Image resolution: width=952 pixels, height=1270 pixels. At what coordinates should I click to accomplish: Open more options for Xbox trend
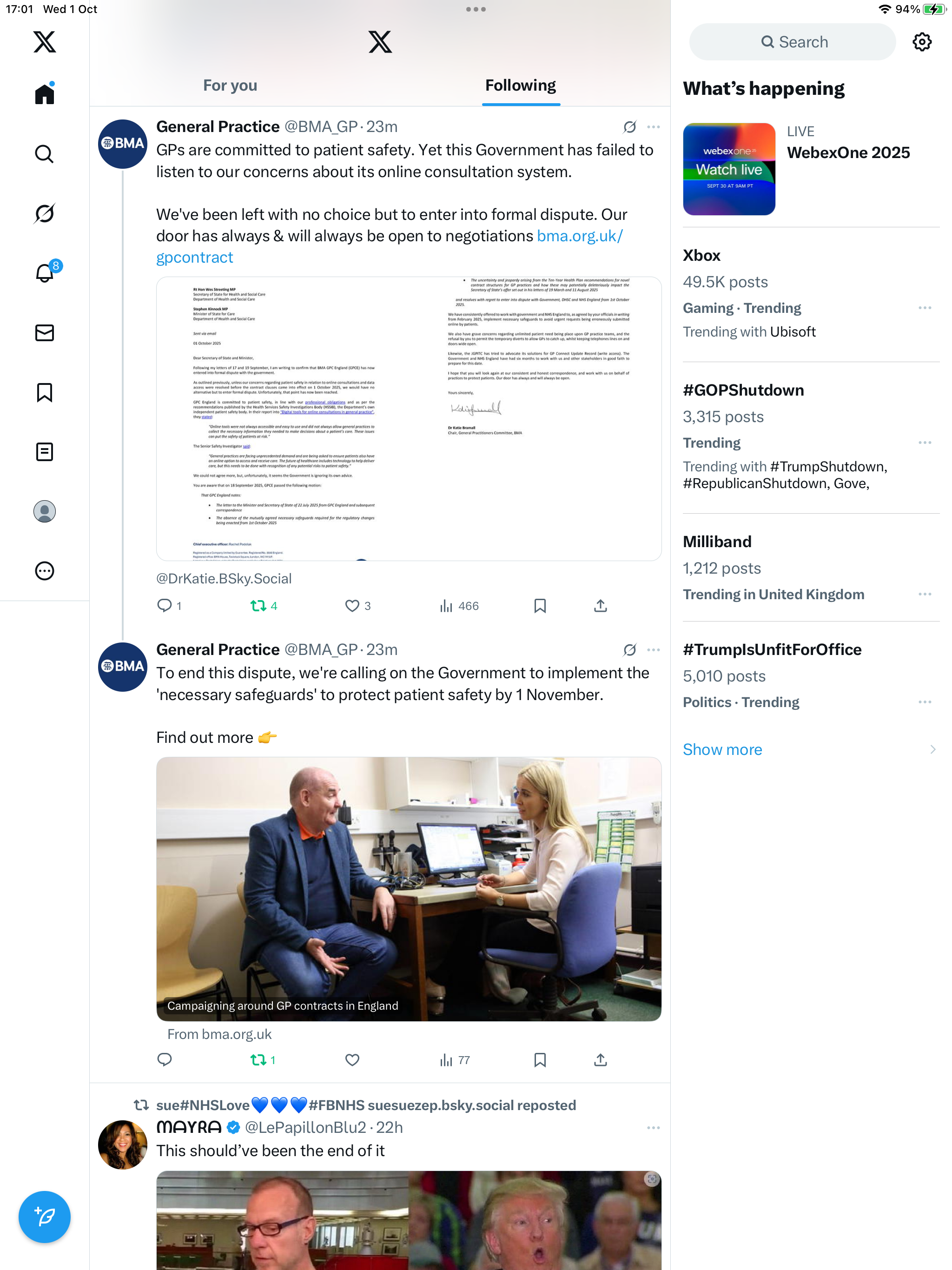pyautogui.click(x=925, y=308)
